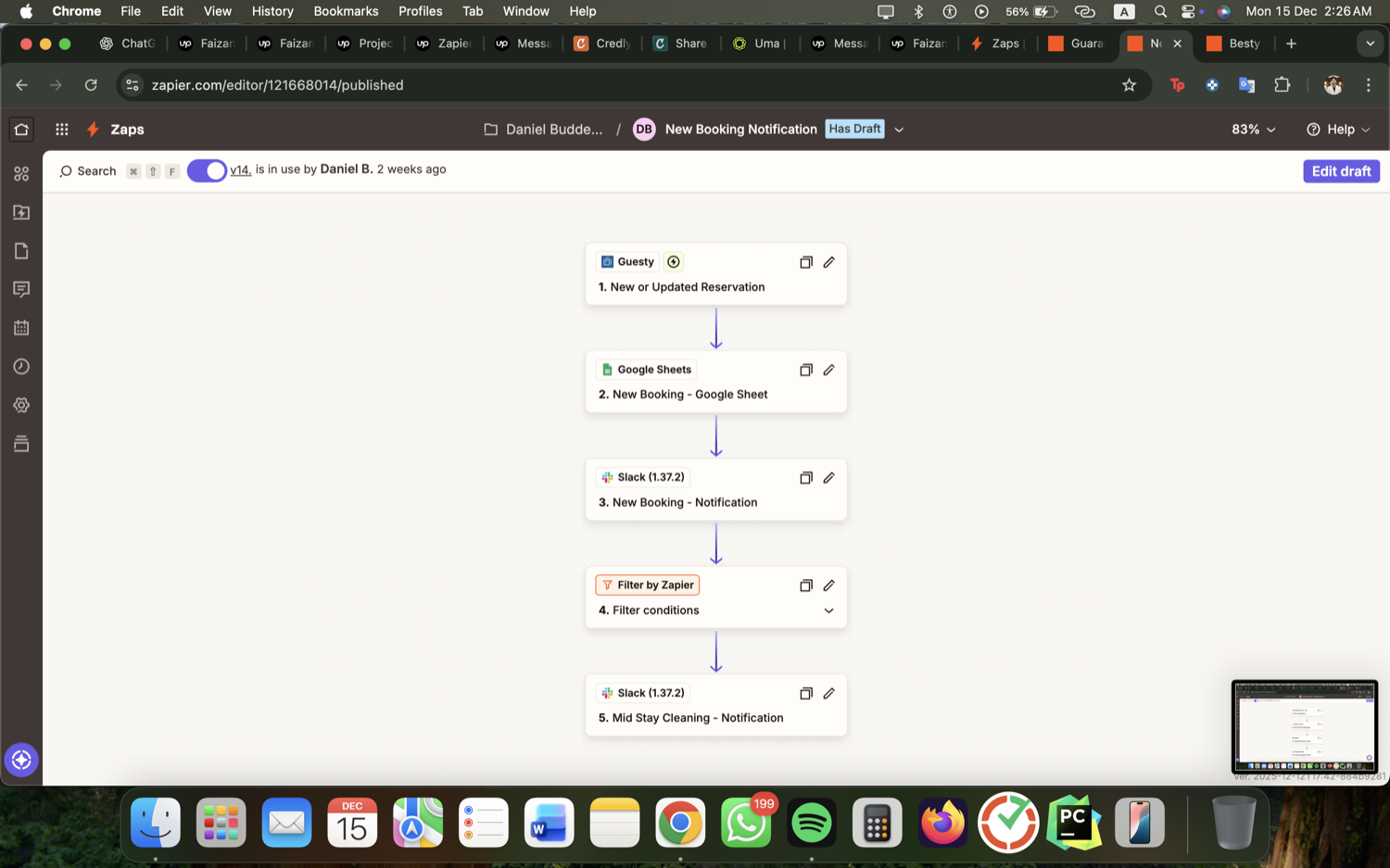Click the DB avatar next to Zap name

pyautogui.click(x=644, y=130)
